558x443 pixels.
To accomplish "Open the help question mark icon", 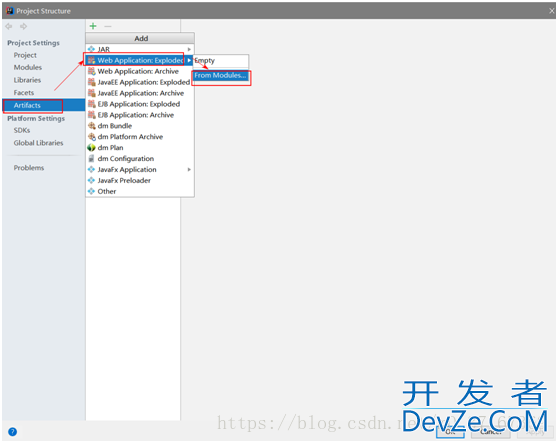I will tap(12, 432).
